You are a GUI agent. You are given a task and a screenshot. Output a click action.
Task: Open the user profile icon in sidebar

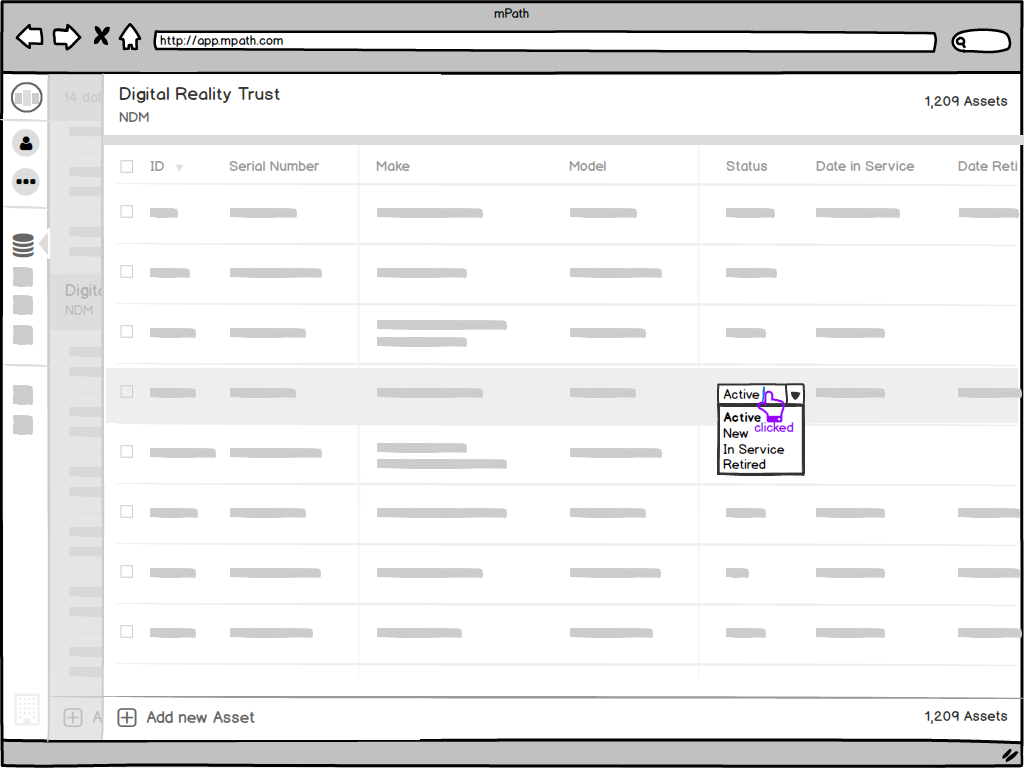(x=25, y=143)
